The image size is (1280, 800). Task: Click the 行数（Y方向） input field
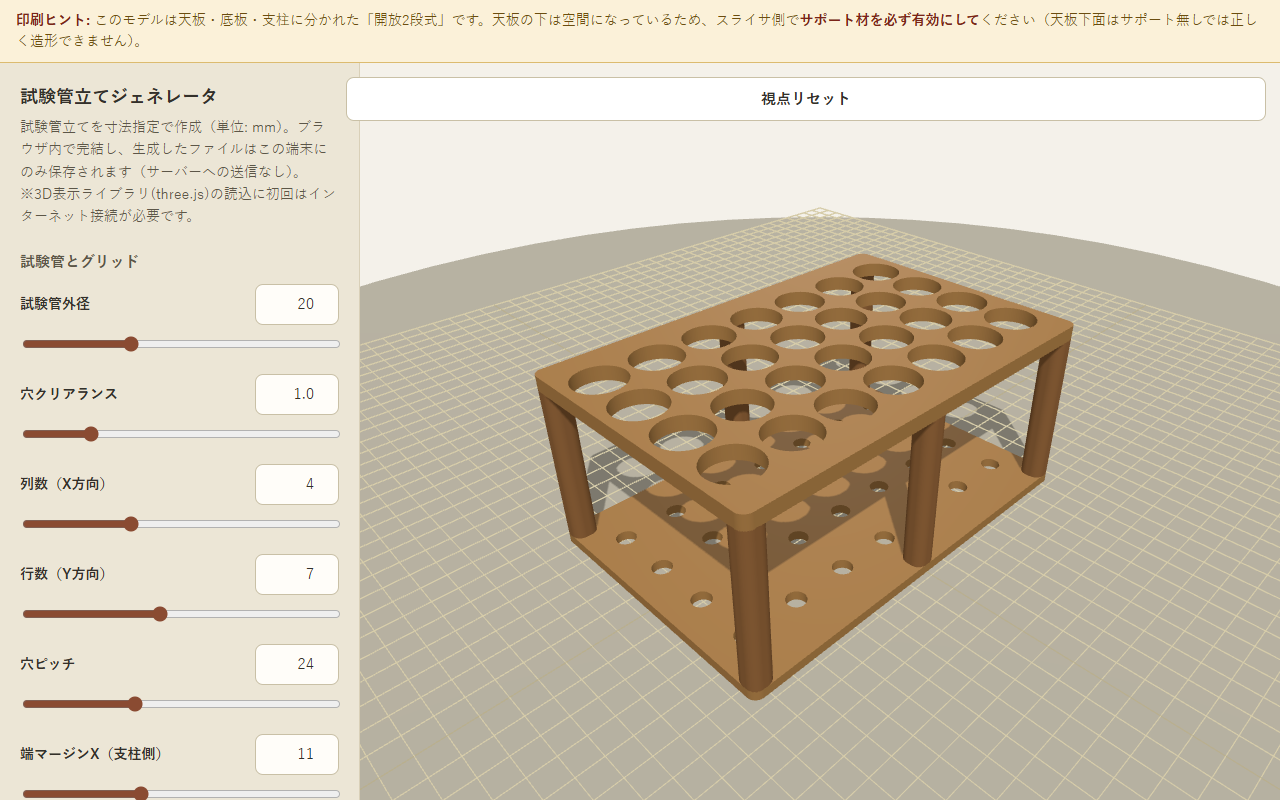click(x=297, y=574)
